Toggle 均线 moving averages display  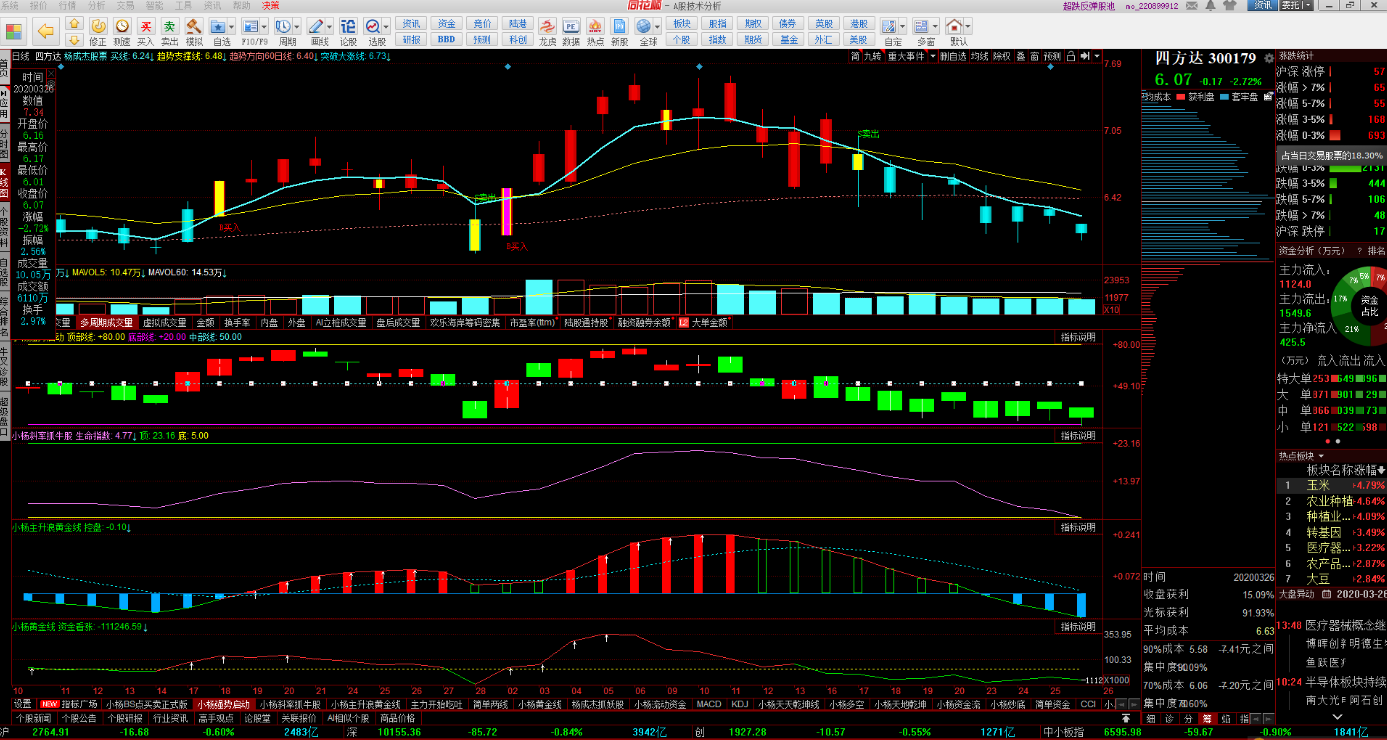pyautogui.click(x=980, y=57)
